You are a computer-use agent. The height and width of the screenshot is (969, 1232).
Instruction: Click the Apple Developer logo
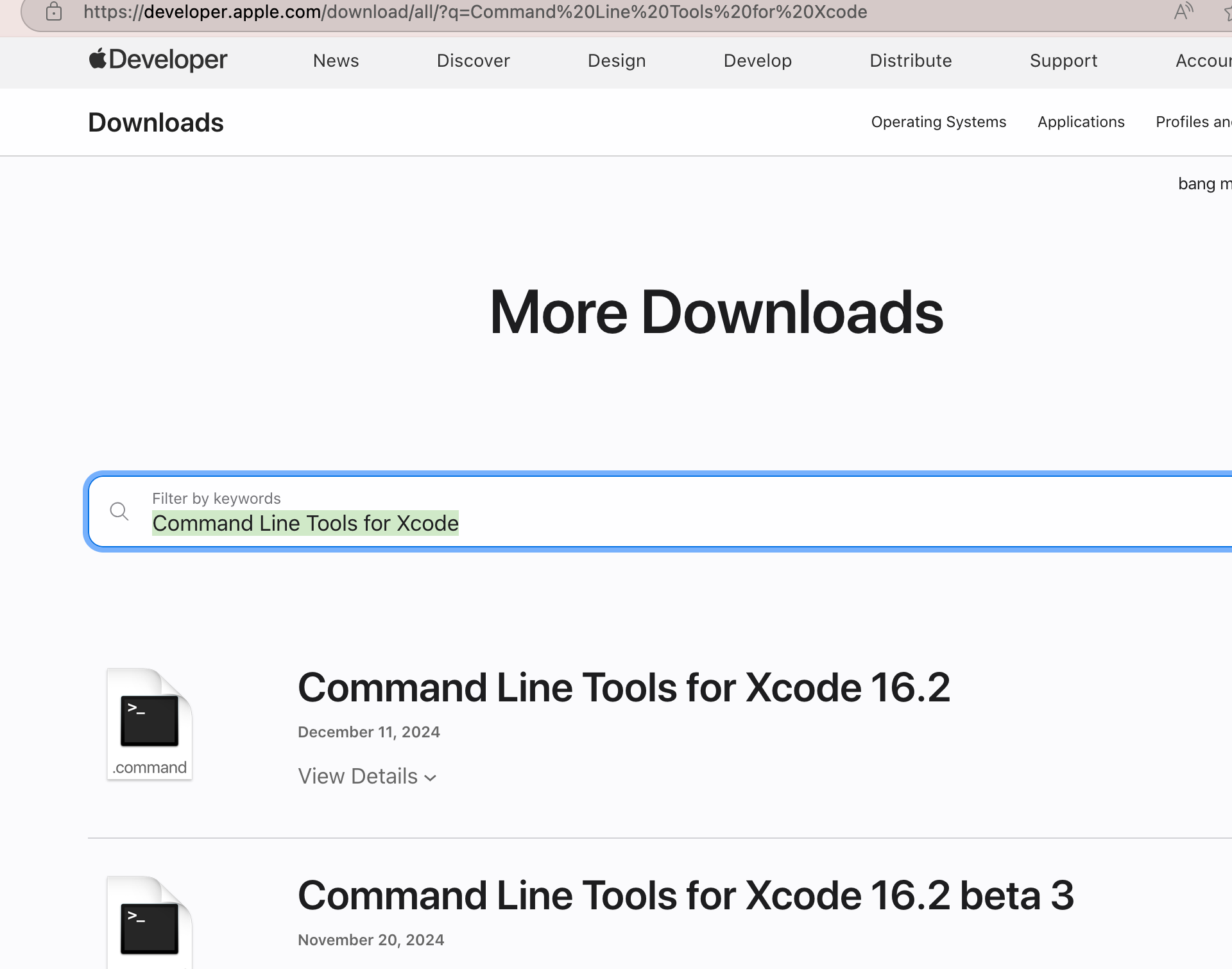tap(158, 60)
